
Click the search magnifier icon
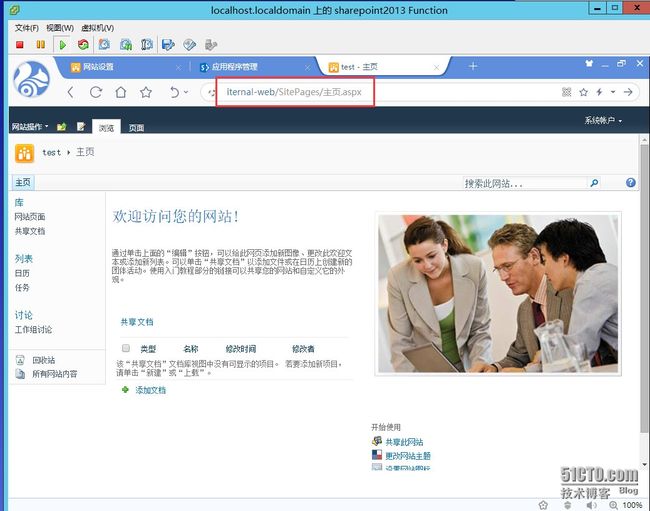click(594, 183)
